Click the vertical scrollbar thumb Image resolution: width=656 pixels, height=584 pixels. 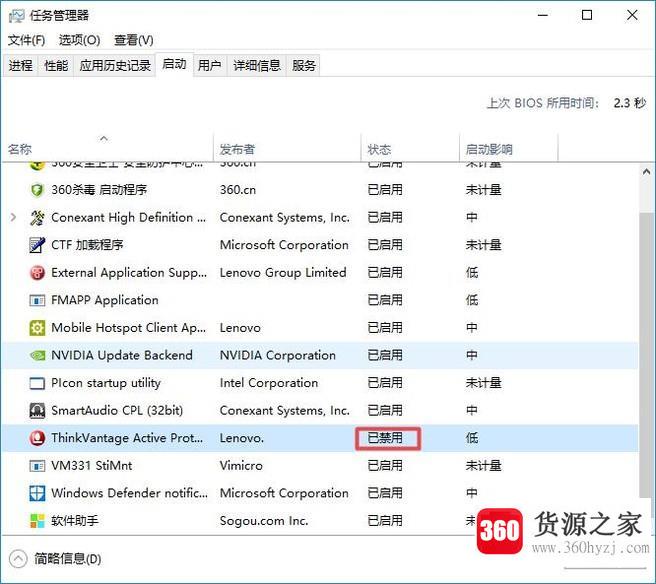click(646, 355)
